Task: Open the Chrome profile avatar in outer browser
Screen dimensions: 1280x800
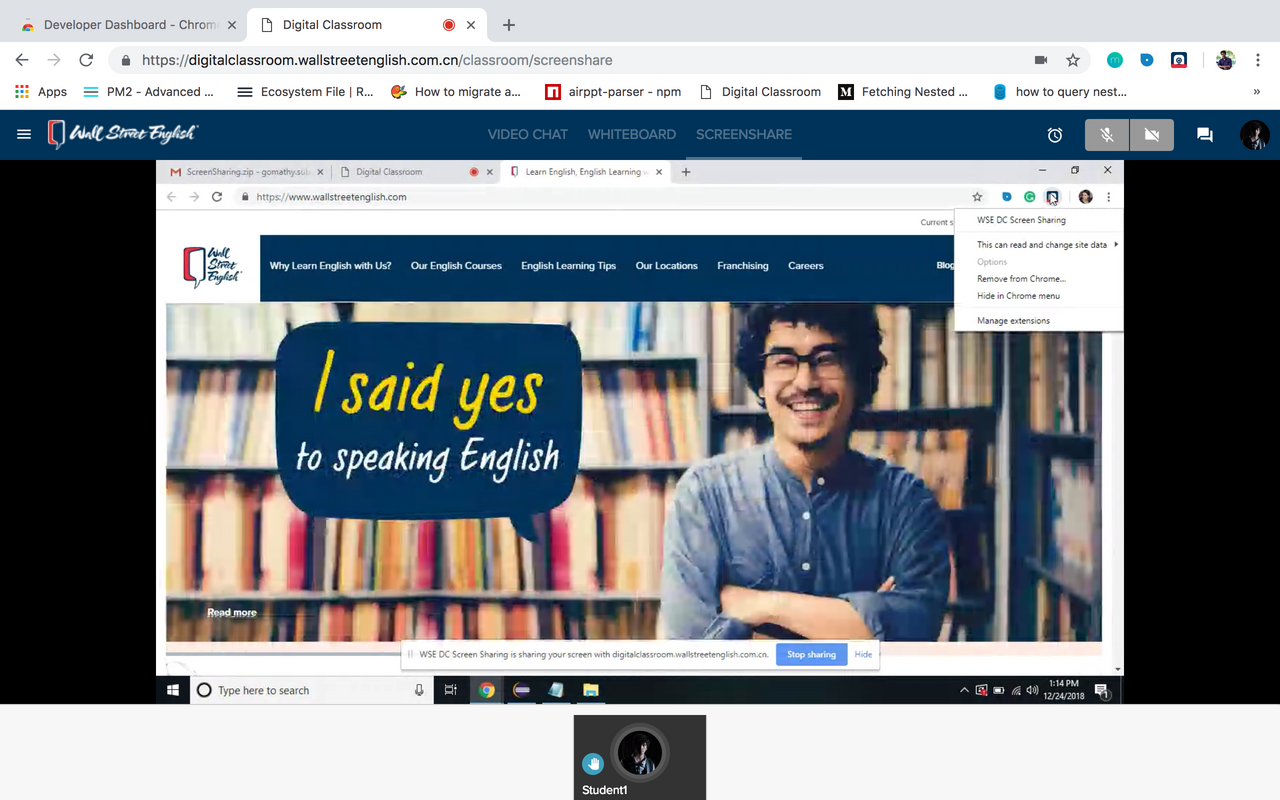Action: click(x=1226, y=60)
